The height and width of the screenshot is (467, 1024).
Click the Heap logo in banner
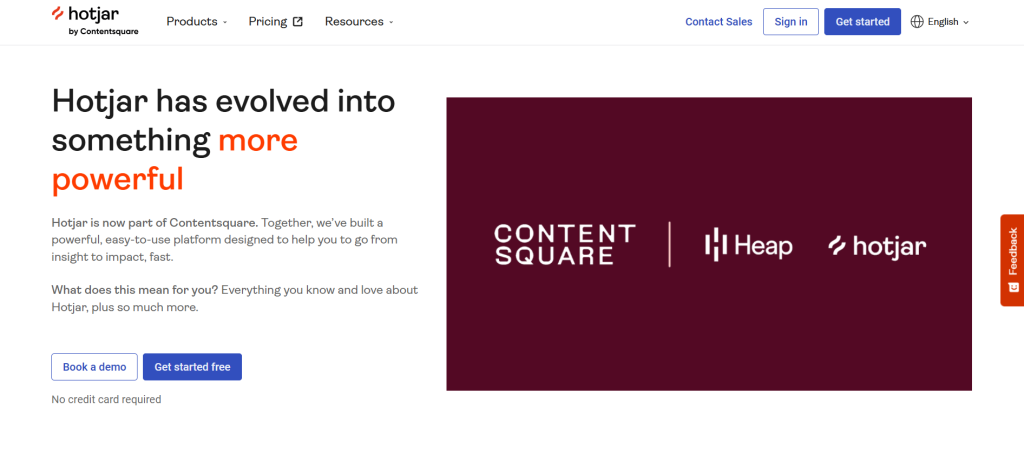coord(748,245)
